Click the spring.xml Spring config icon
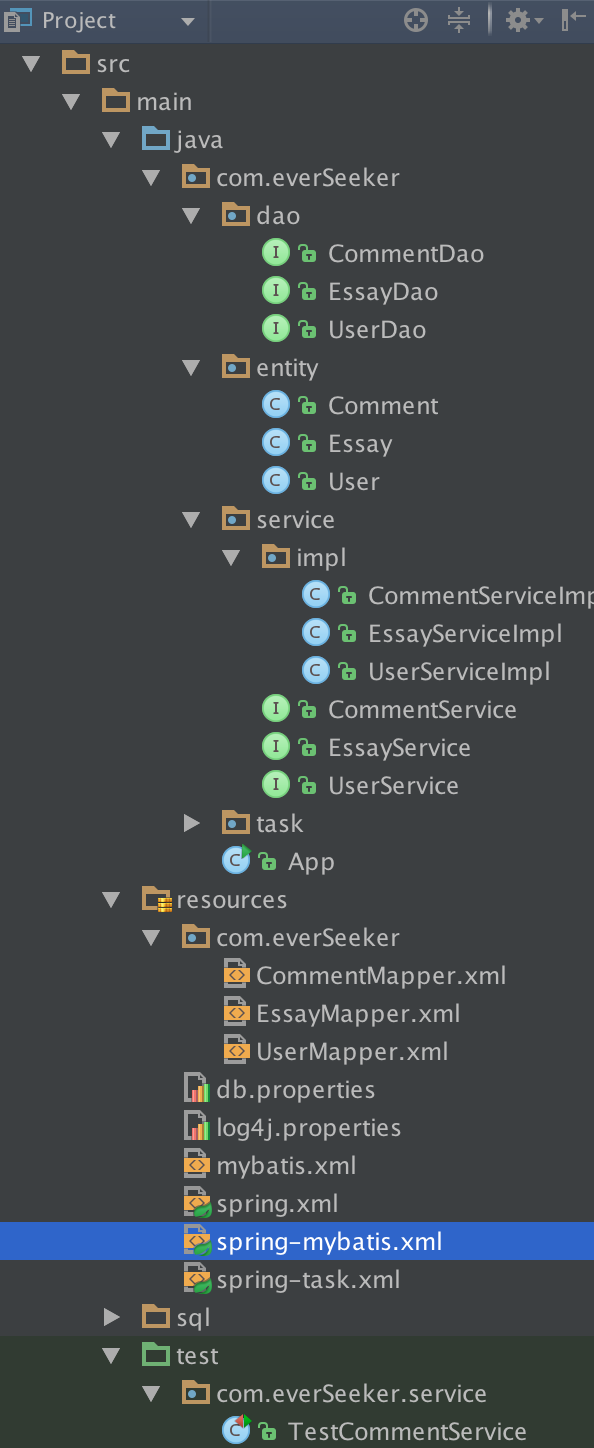The width and height of the screenshot is (594, 1448). [x=197, y=1204]
